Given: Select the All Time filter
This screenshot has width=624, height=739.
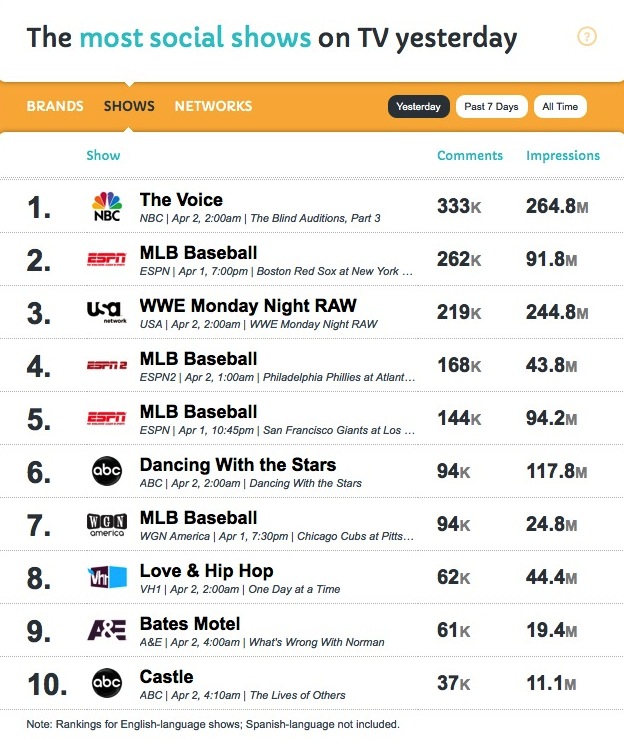Looking at the screenshot, I should click(560, 107).
